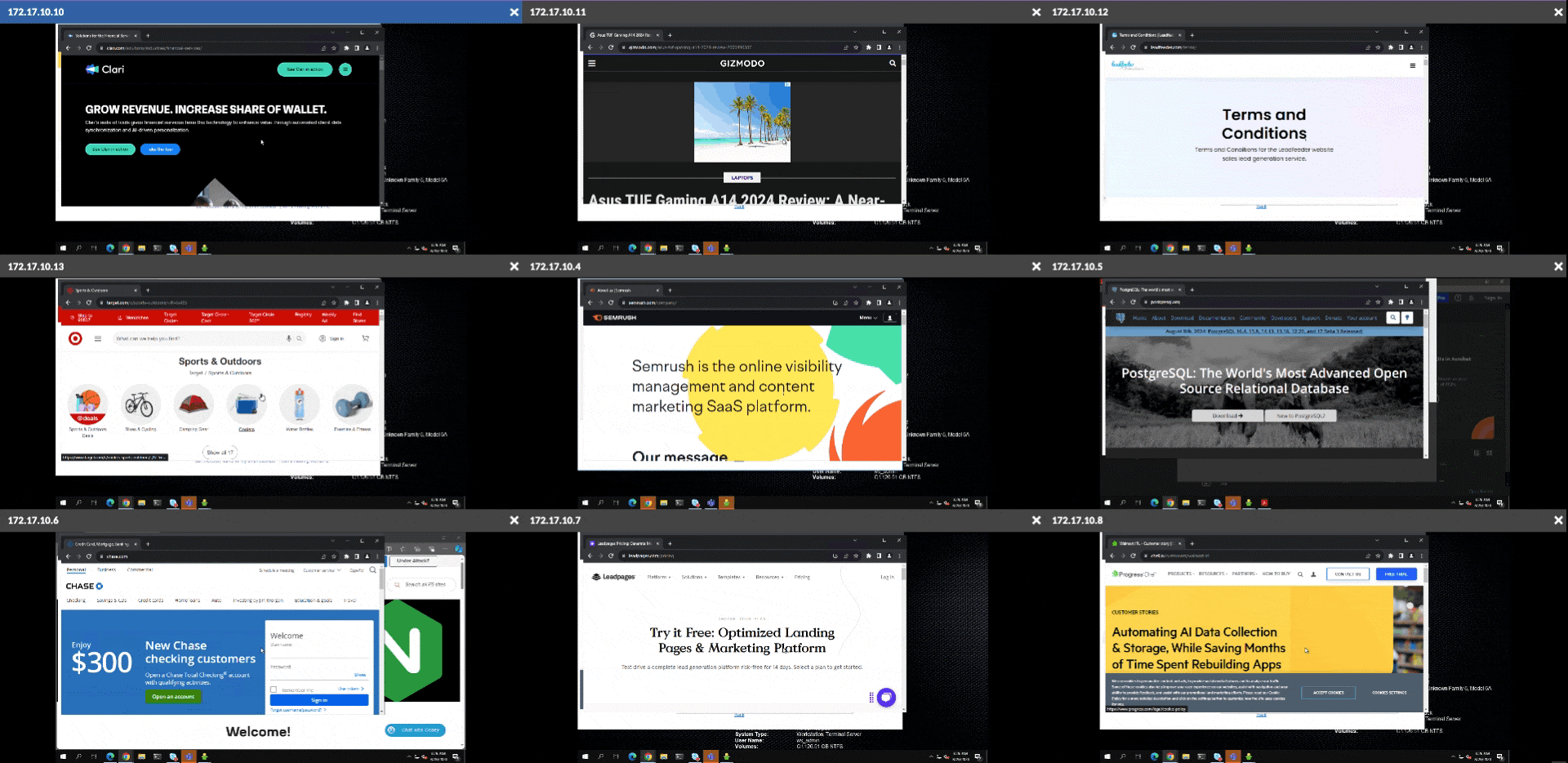The width and height of the screenshot is (1568, 763).
Task: Click blue Chase 'Sign in' button
Action: point(319,700)
